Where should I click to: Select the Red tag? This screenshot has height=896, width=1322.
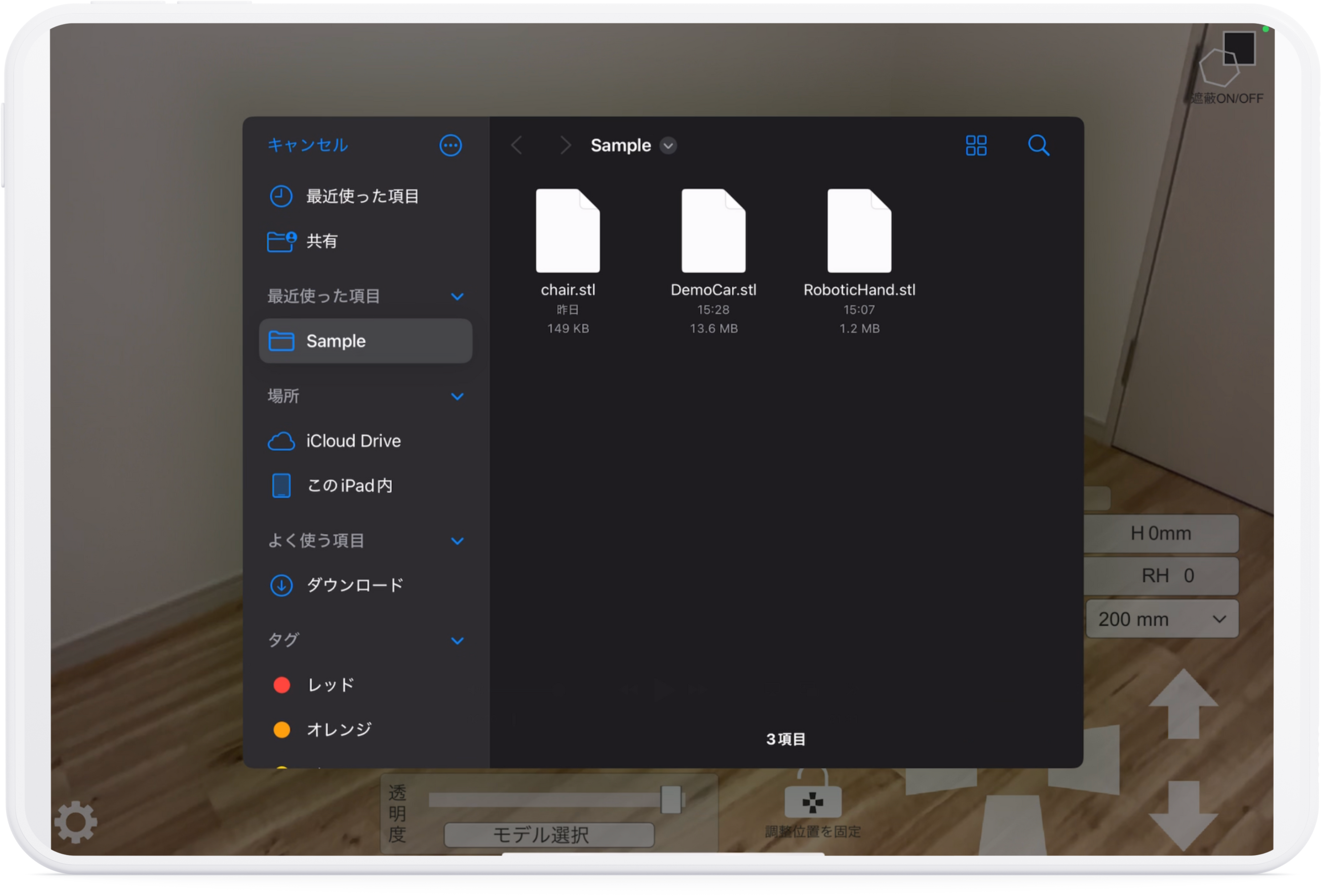point(330,685)
